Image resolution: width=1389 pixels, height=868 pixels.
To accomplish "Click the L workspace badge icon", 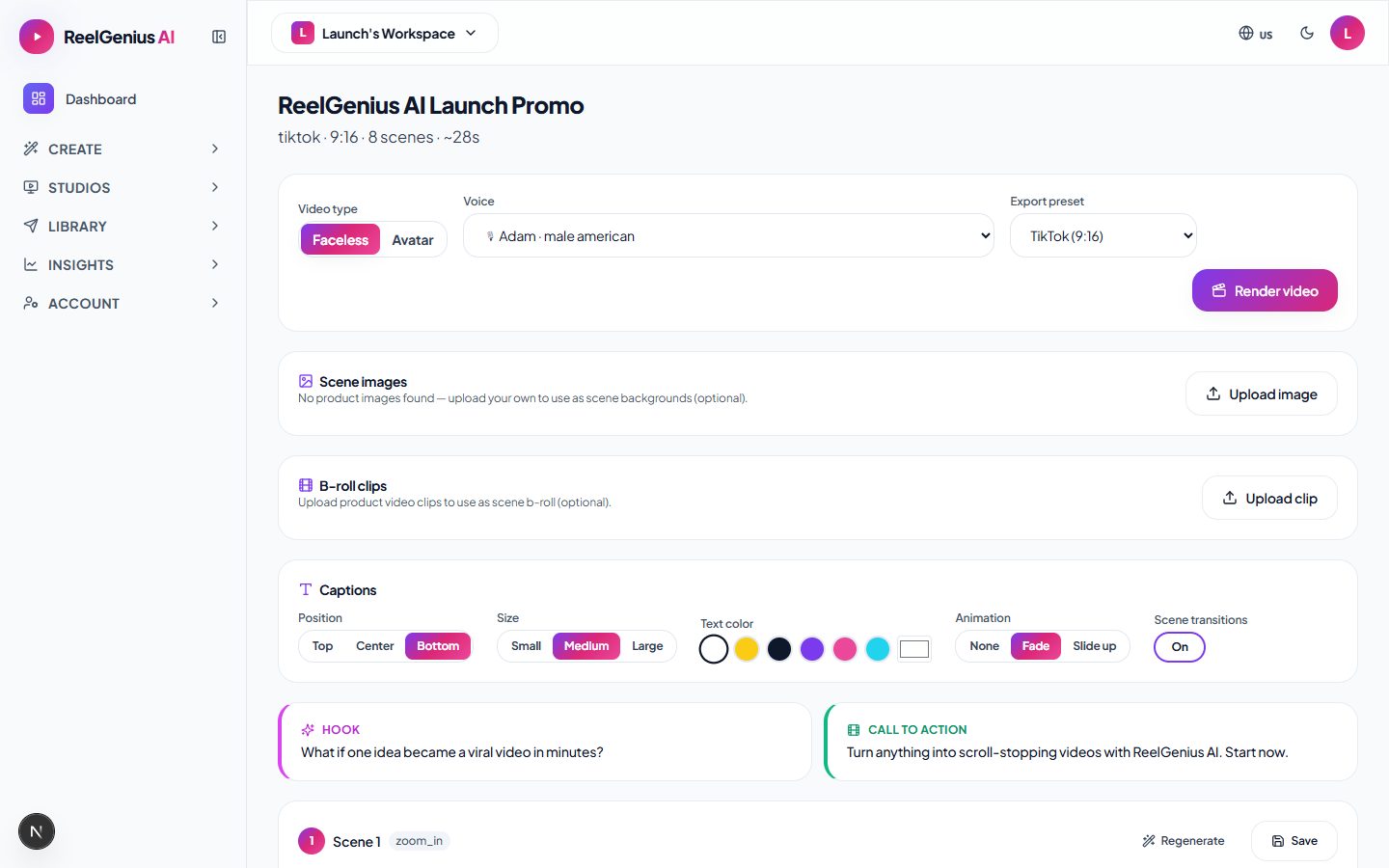I will pyautogui.click(x=303, y=33).
